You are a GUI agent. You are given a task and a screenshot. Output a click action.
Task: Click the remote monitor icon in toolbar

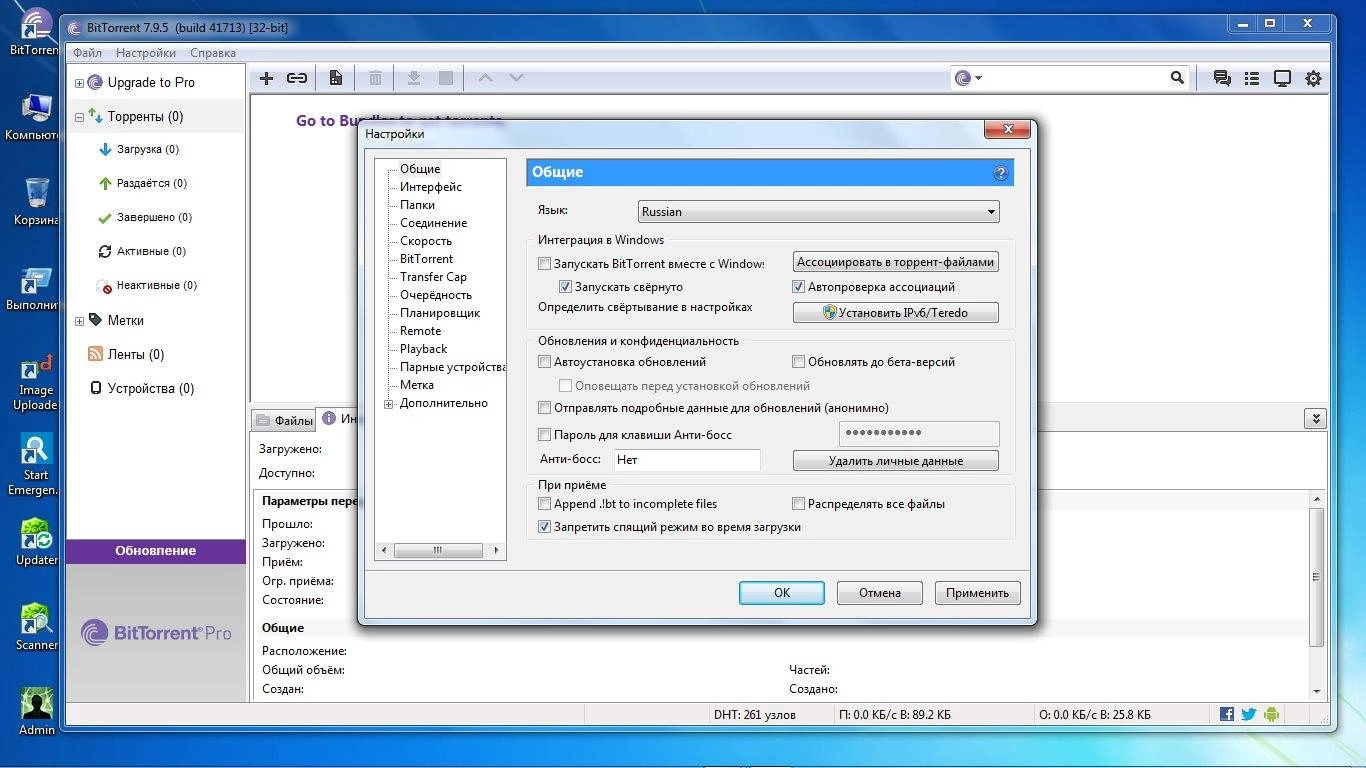click(x=1282, y=78)
